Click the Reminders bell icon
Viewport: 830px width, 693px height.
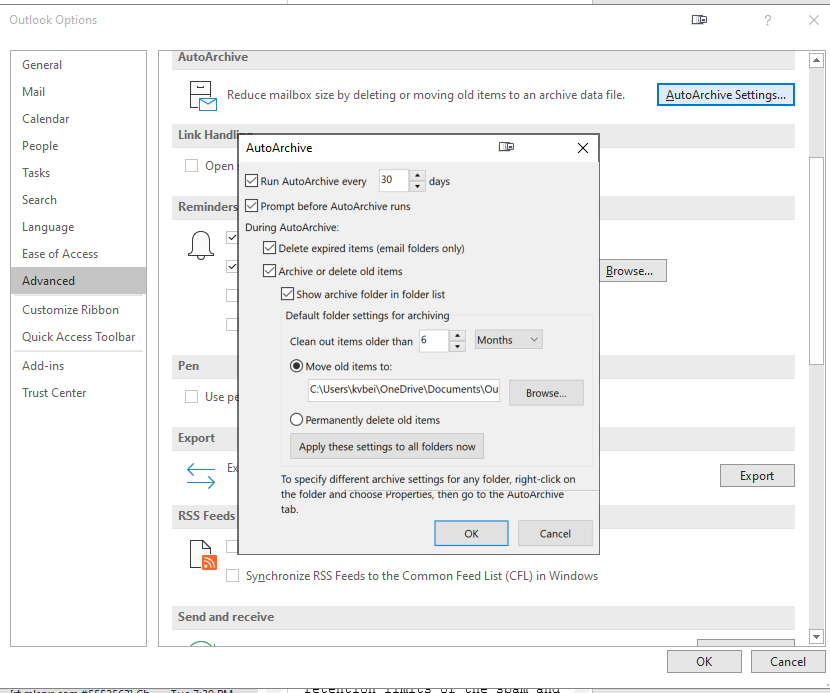click(201, 246)
